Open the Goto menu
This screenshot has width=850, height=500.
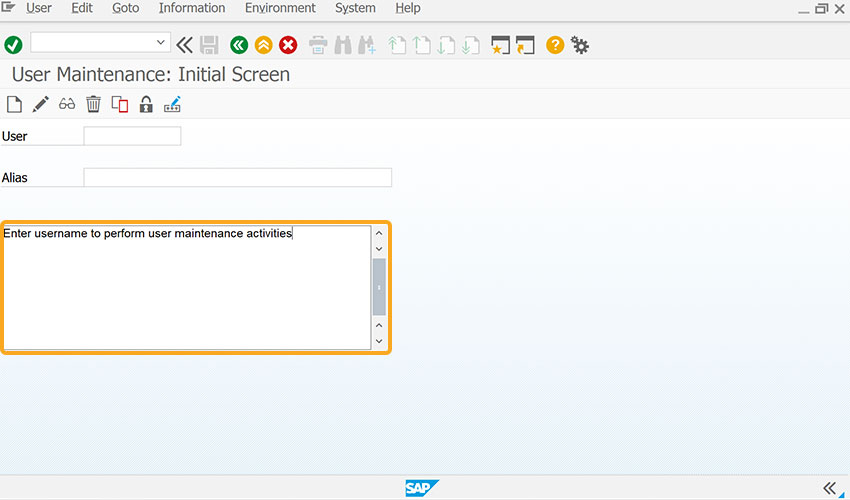pos(126,8)
